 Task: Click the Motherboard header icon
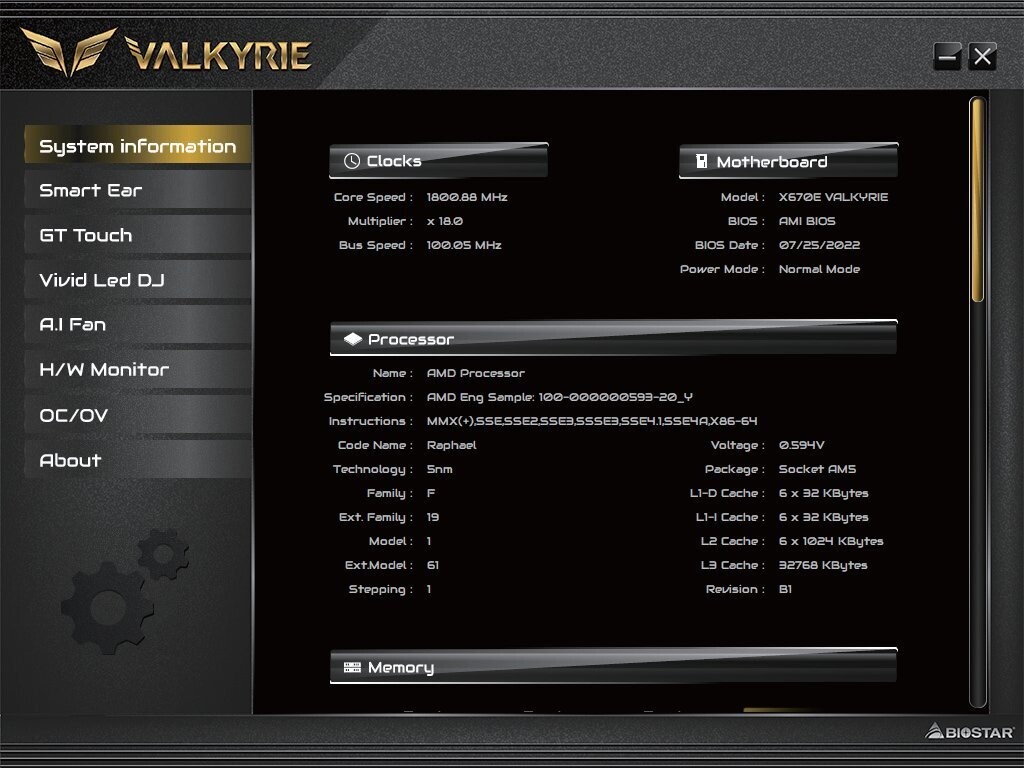(x=702, y=161)
